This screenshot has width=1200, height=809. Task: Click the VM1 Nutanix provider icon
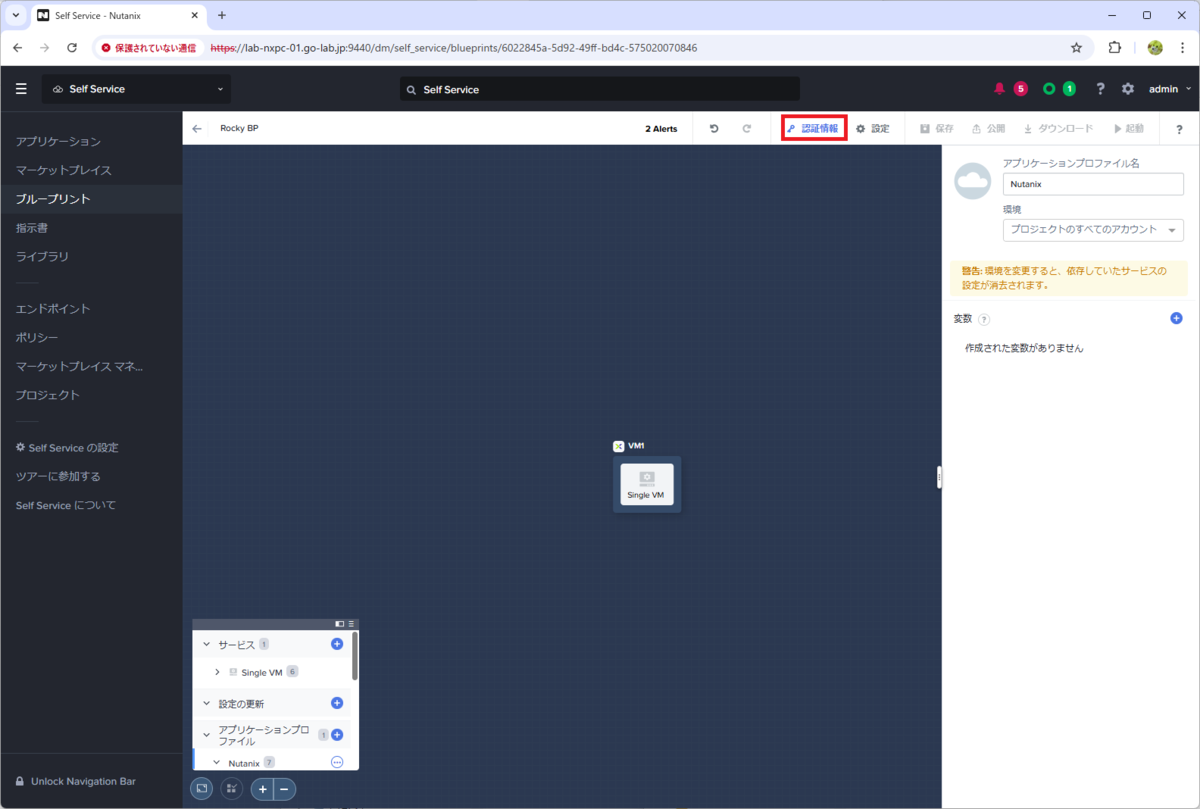click(x=619, y=446)
